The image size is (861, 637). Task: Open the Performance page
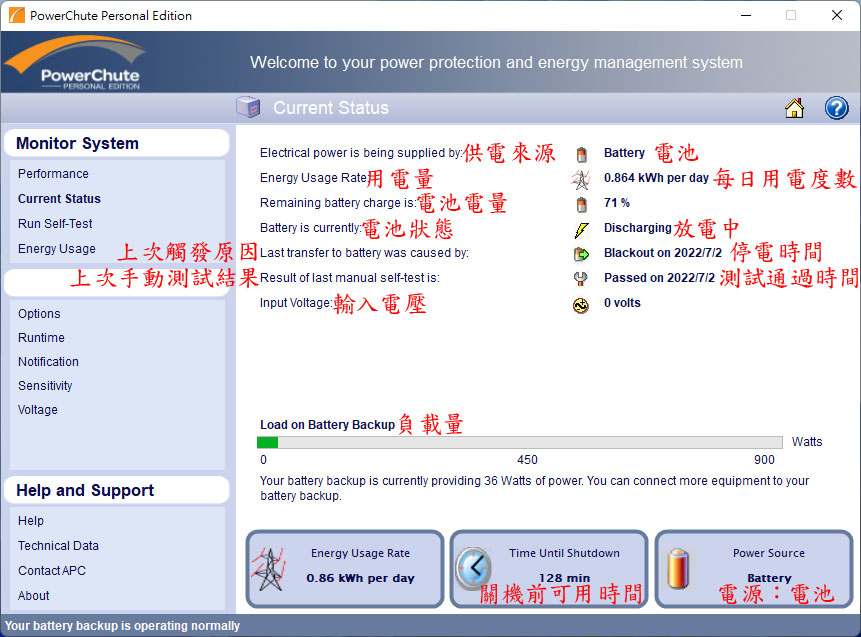[53, 174]
